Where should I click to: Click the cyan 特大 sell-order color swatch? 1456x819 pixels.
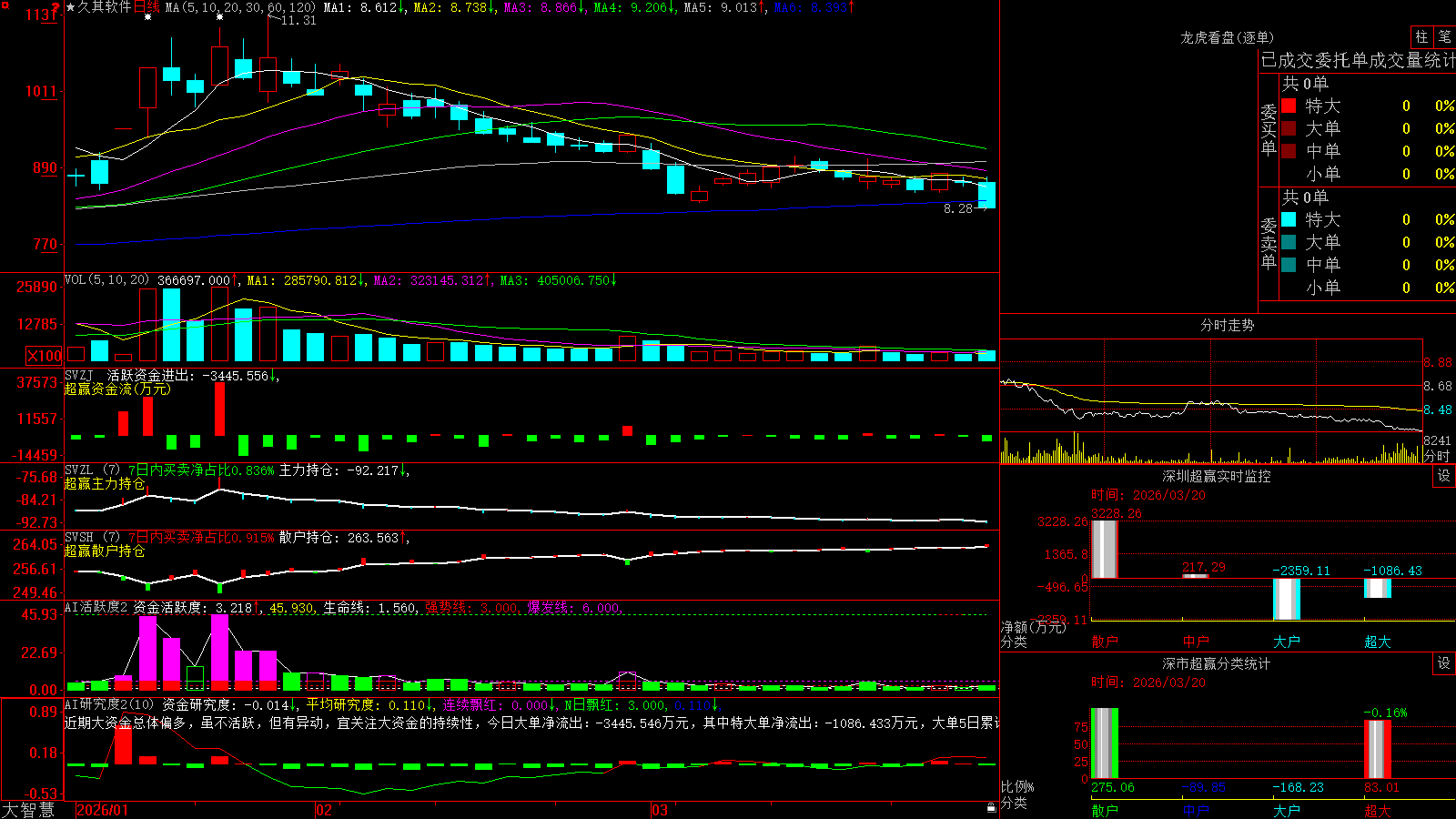[x=1289, y=219]
